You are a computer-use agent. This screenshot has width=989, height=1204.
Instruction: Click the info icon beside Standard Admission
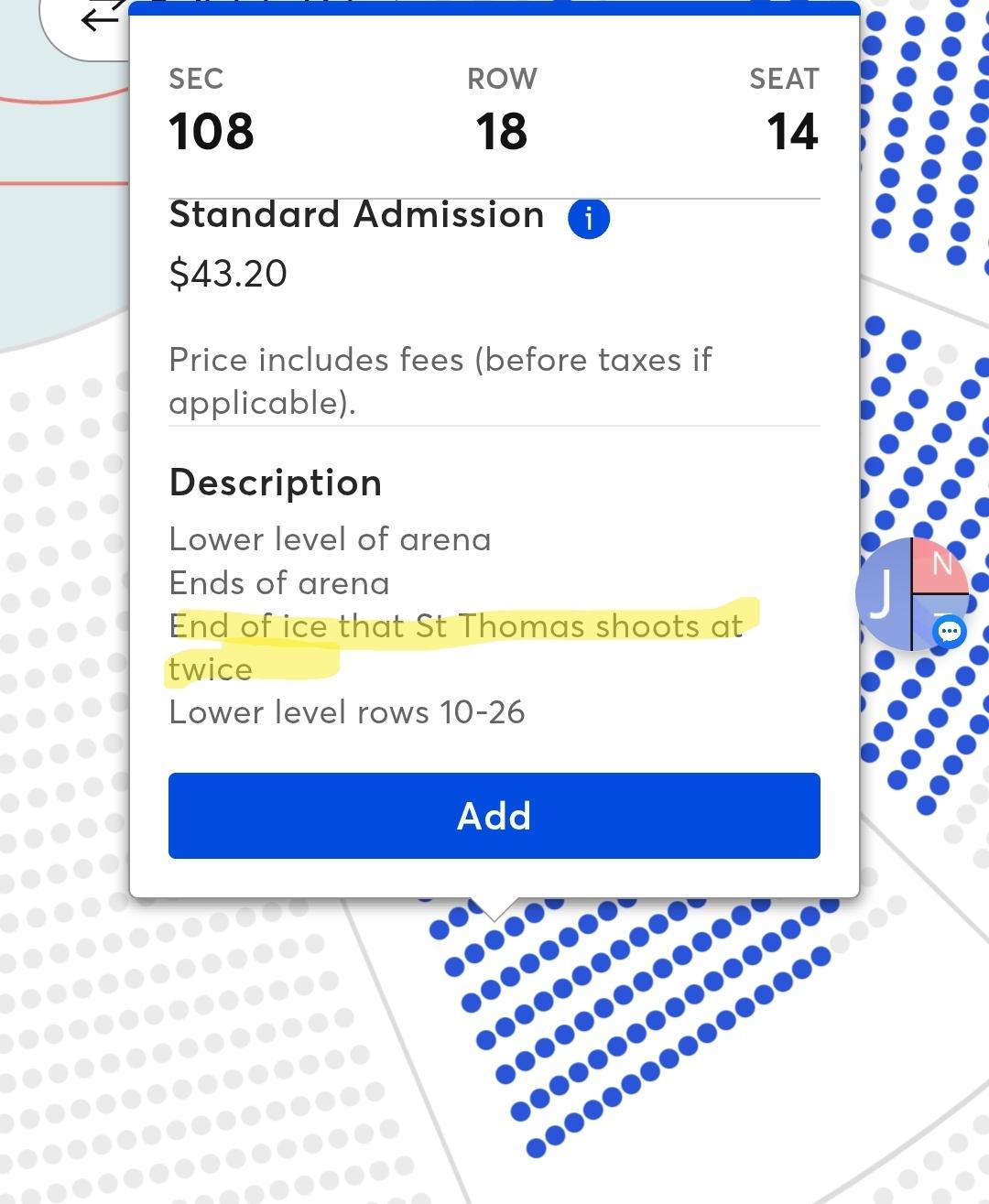(x=589, y=219)
